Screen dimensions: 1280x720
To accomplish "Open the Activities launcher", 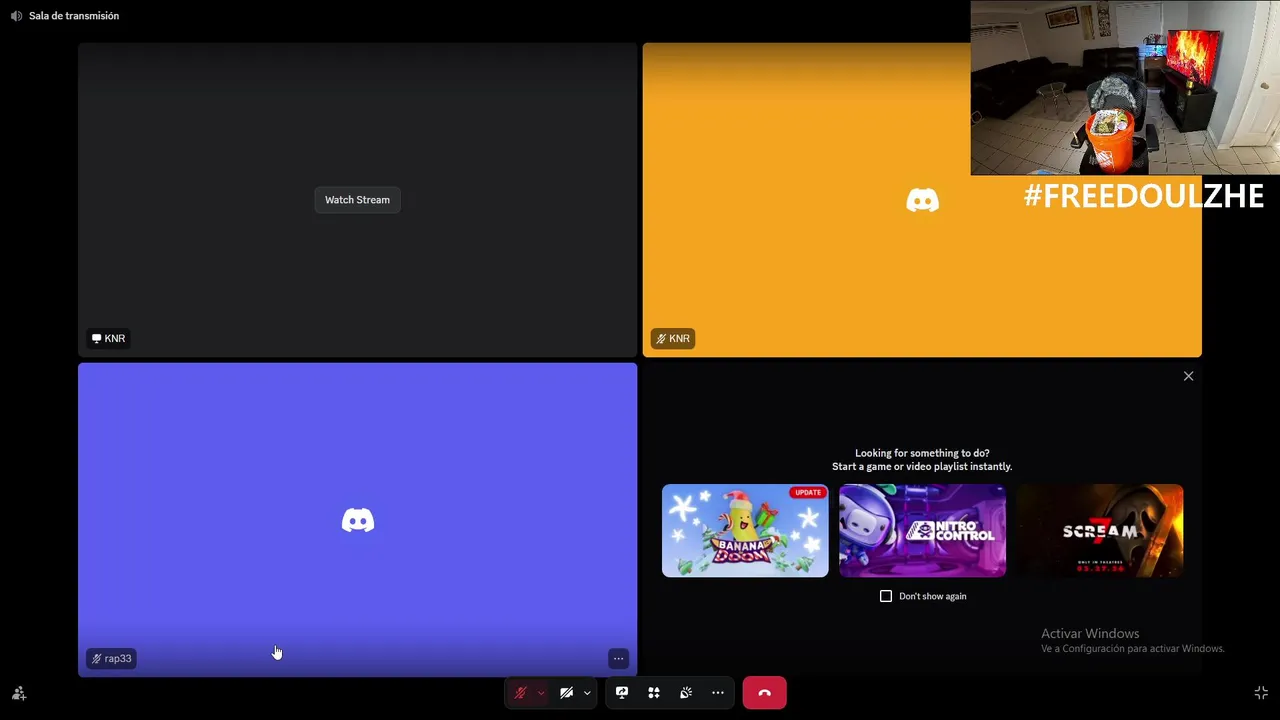I will point(654,693).
